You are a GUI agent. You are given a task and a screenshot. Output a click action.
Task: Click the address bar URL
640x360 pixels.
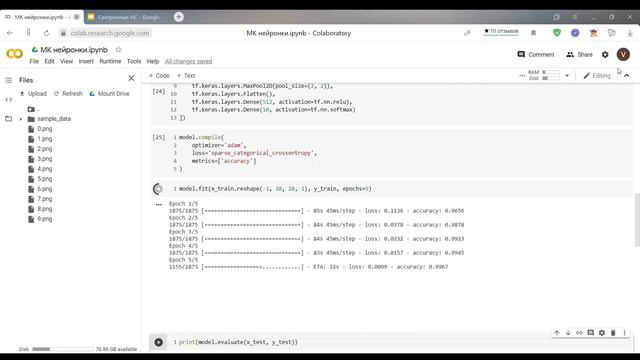click(x=110, y=33)
